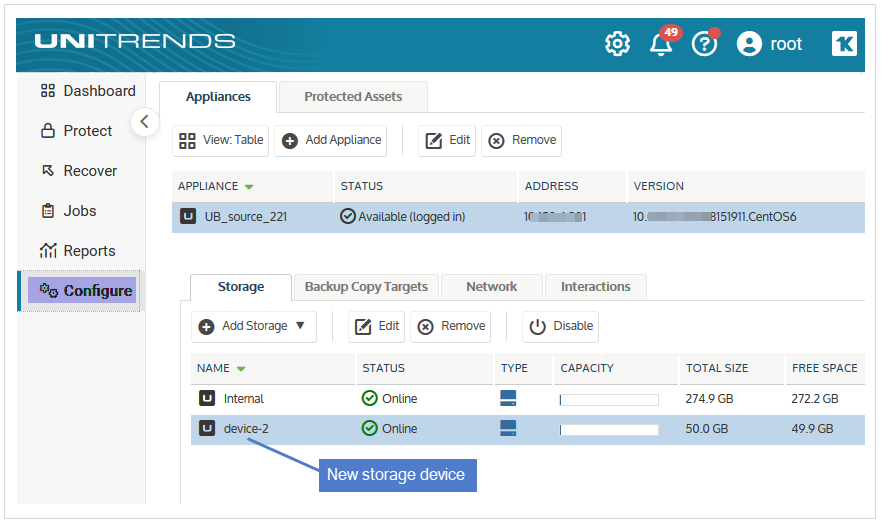
Task: Collapse the sidebar with the chevron arrow
Action: point(144,121)
